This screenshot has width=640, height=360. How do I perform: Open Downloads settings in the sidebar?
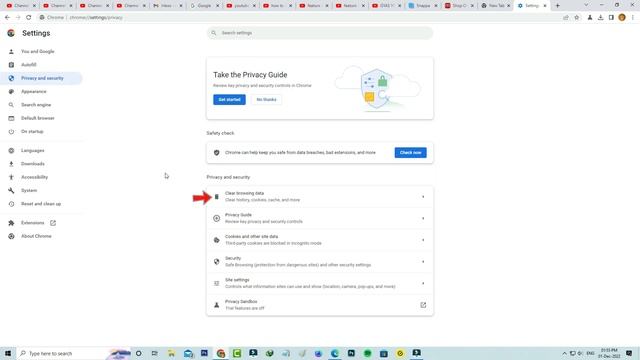(33, 164)
